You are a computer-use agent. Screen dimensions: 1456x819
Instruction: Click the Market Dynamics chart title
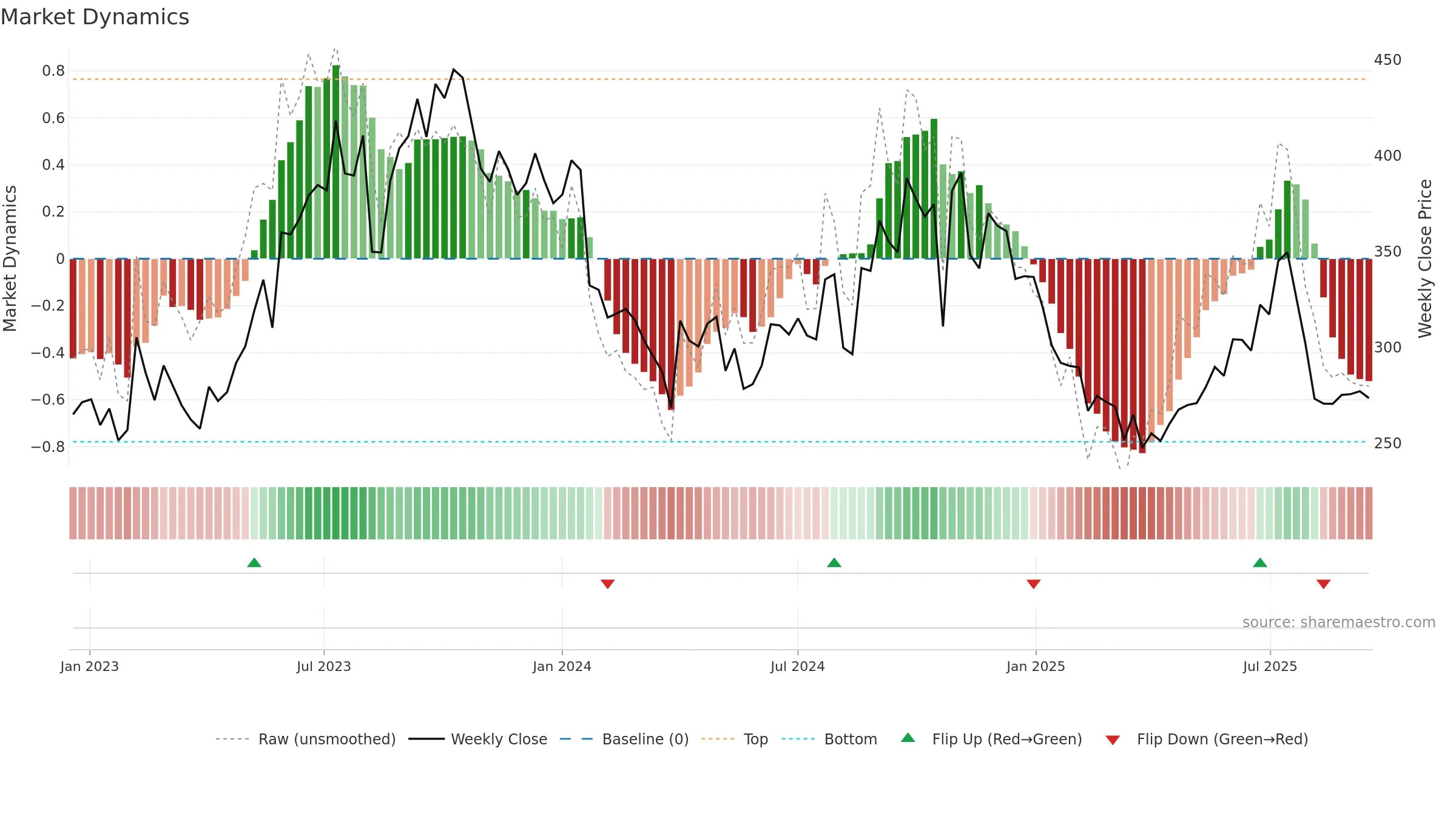point(95,17)
